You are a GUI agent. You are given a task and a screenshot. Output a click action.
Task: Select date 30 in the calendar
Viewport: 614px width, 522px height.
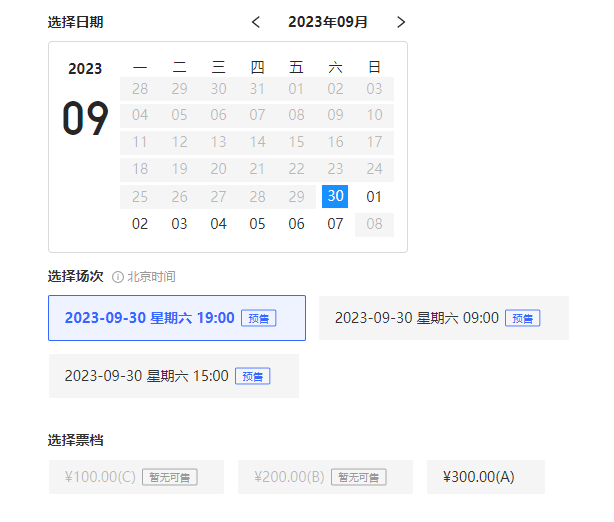335,197
